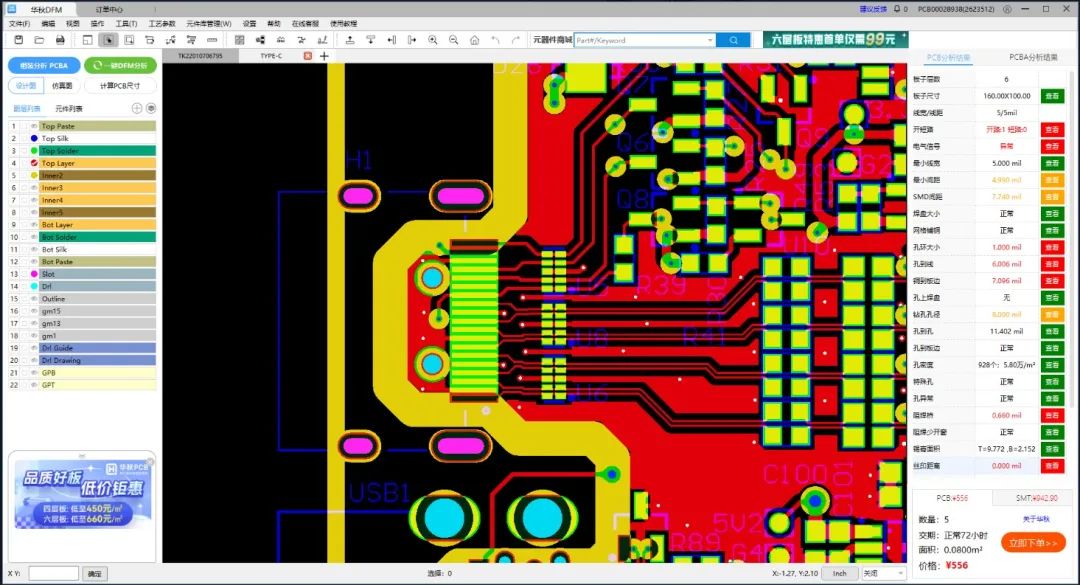Expand the 关闭 dropdown in status bar
This screenshot has height=585, width=1080.
899,574
